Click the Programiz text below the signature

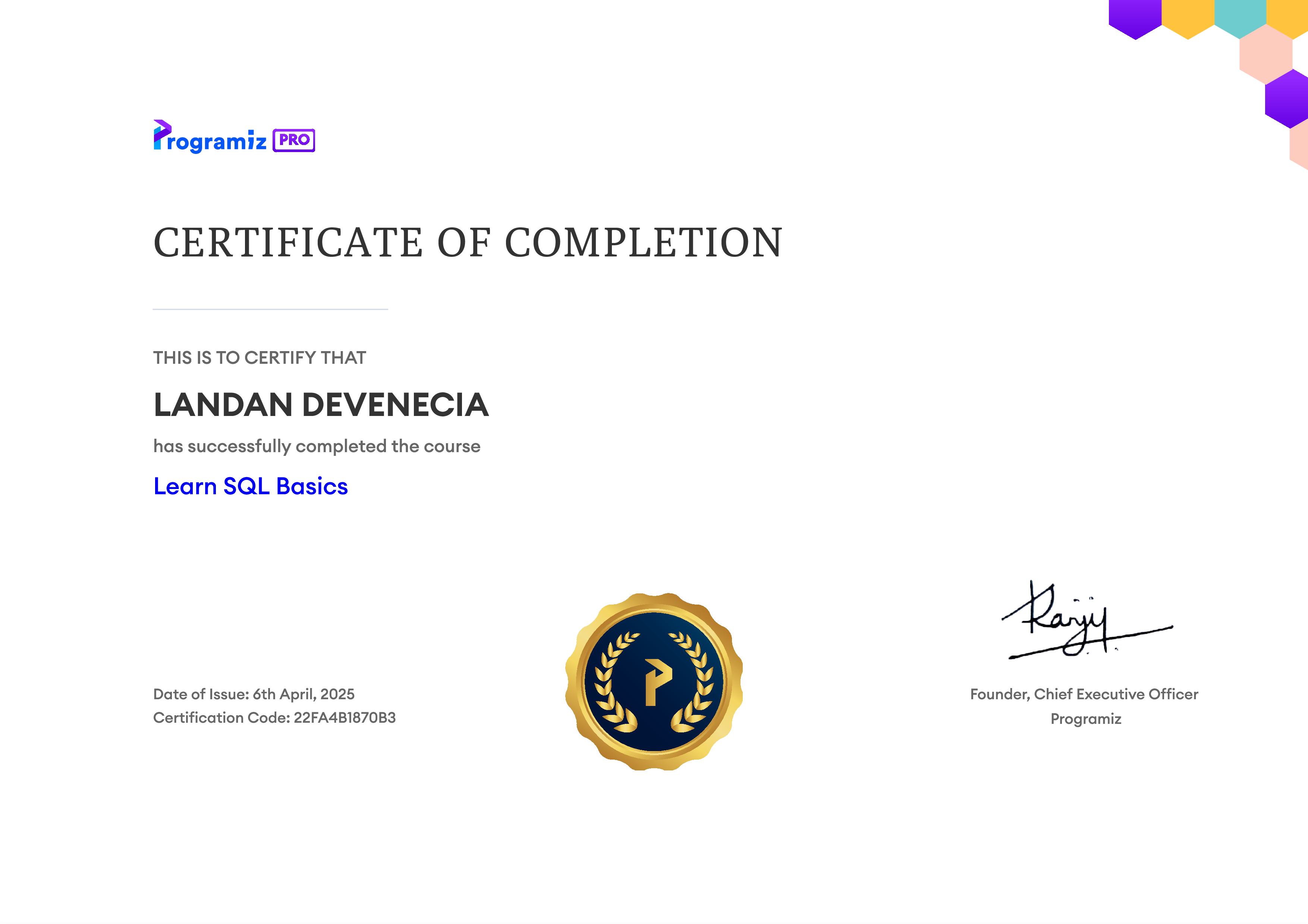click(x=1086, y=719)
